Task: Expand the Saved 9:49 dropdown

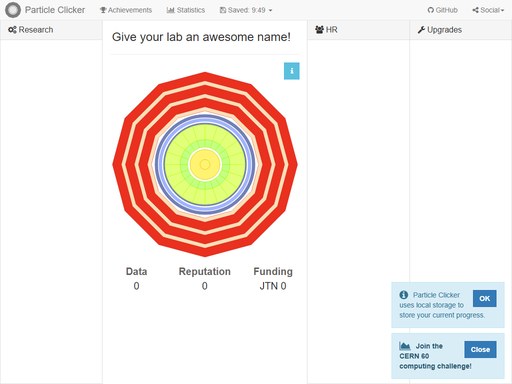Action: tap(246, 10)
